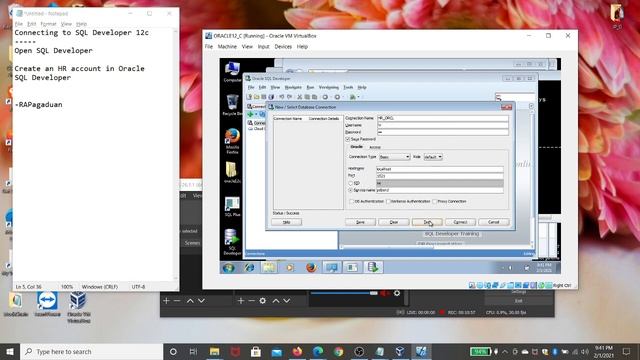This screenshot has height=360, width=640.
Task: Click the Cut scissors icon in SQL Developer
Action: click(x=300, y=97)
